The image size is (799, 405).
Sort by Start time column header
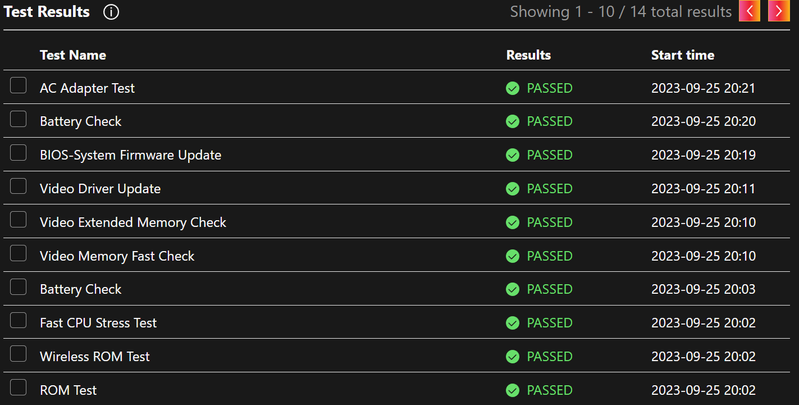683,55
